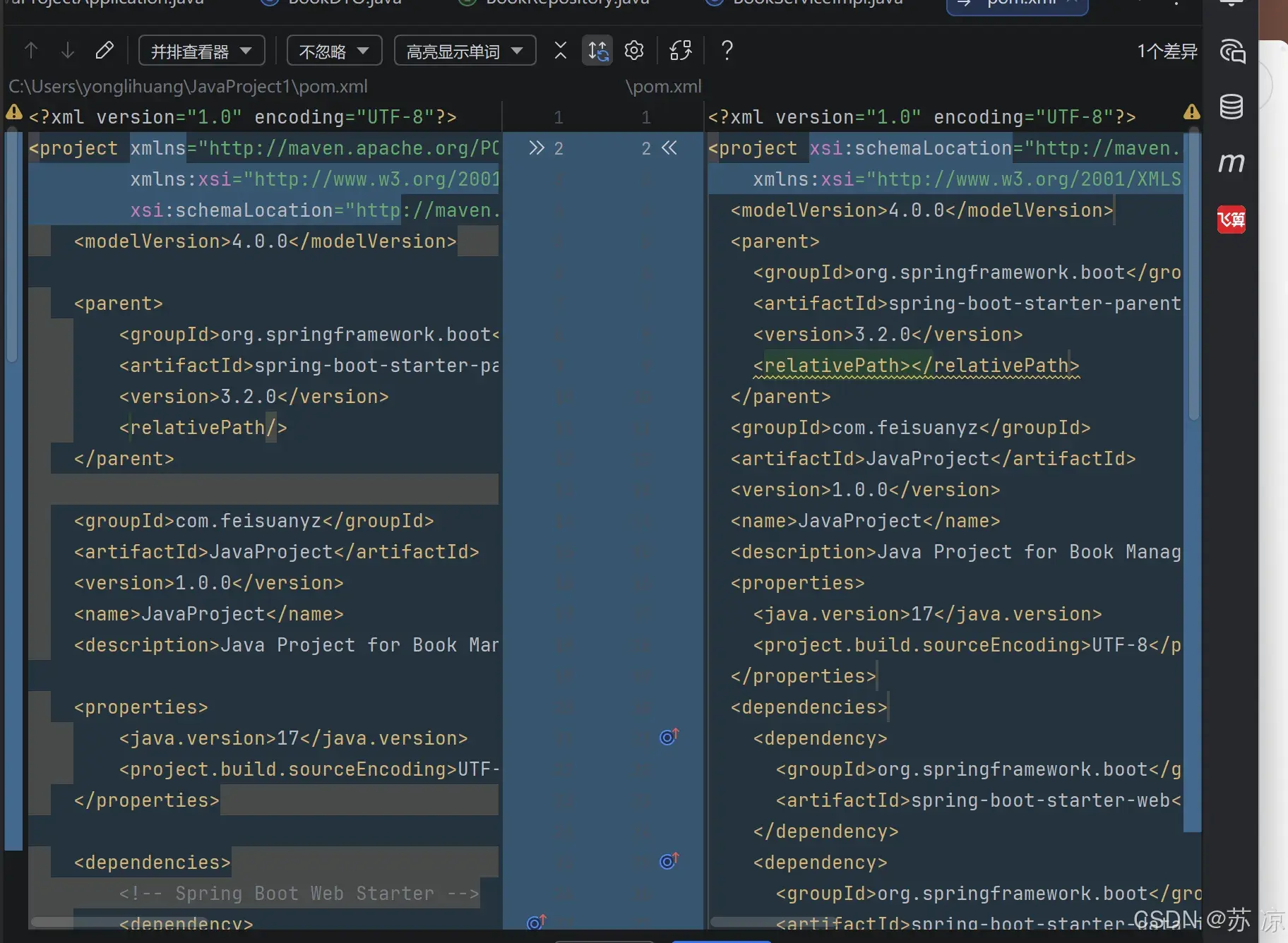The height and width of the screenshot is (943, 1288).
Task: Click left file path C:\Users\yonglihuang\JavaProject1\pom.xml
Action: point(188,87)
